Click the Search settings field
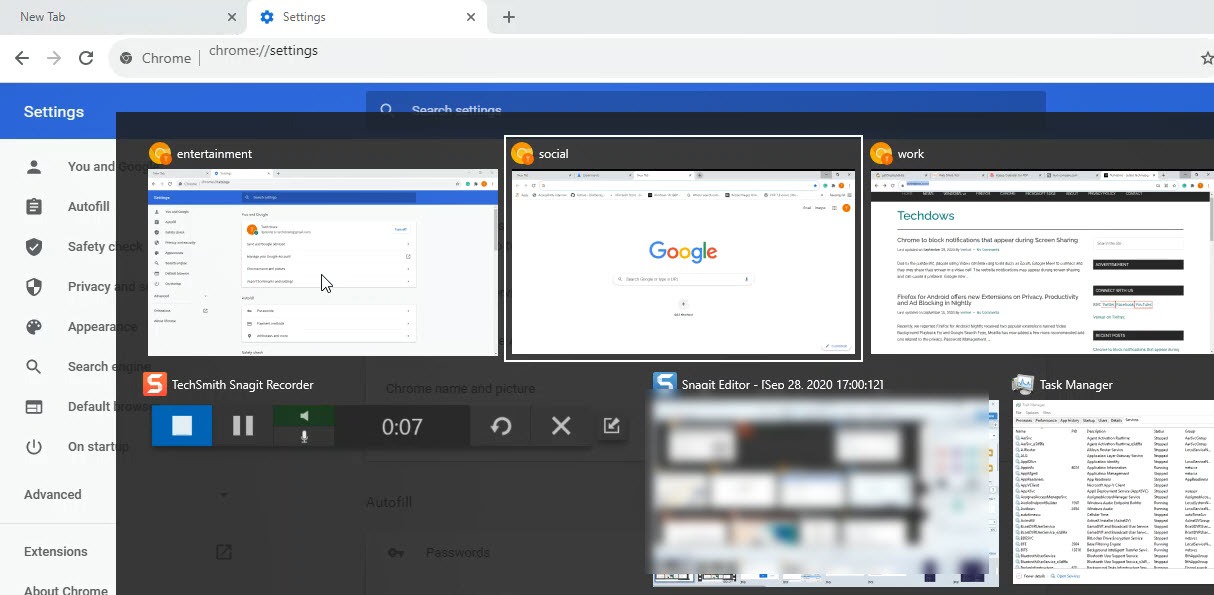 [705, 110]
